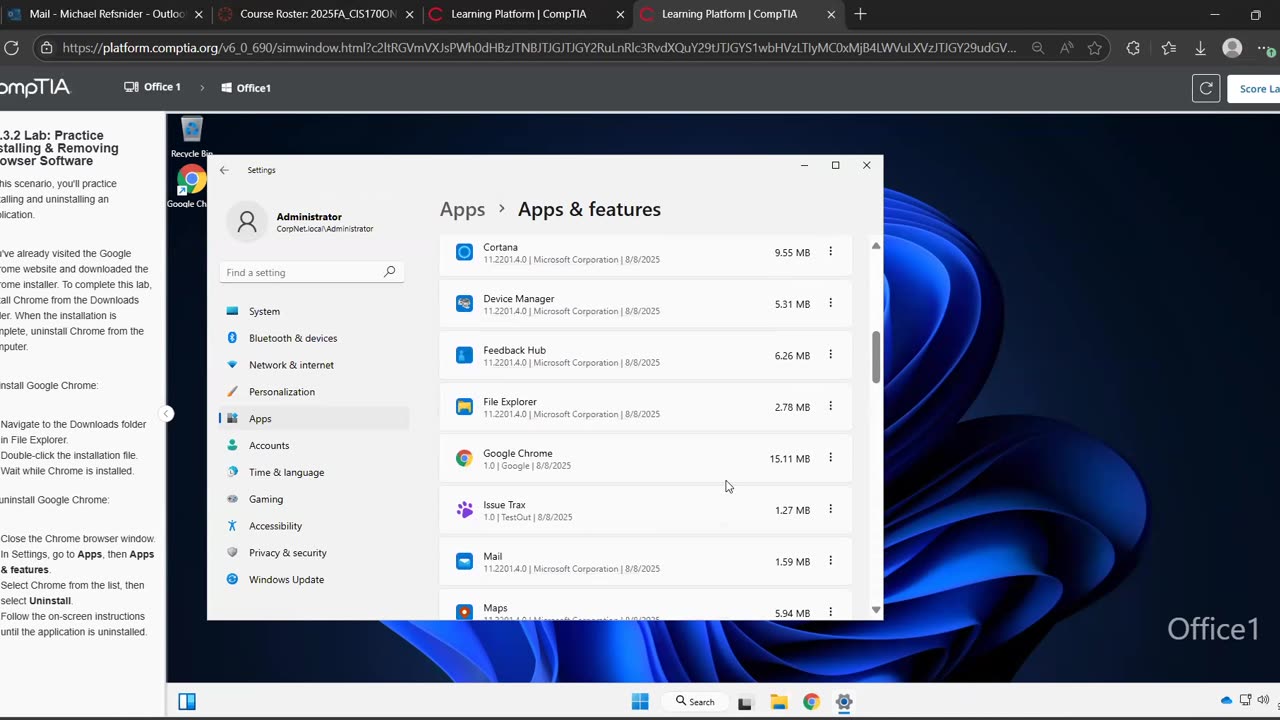1280x720 pixels.
Task: Open Privacy & security settings
Action: 314,553
